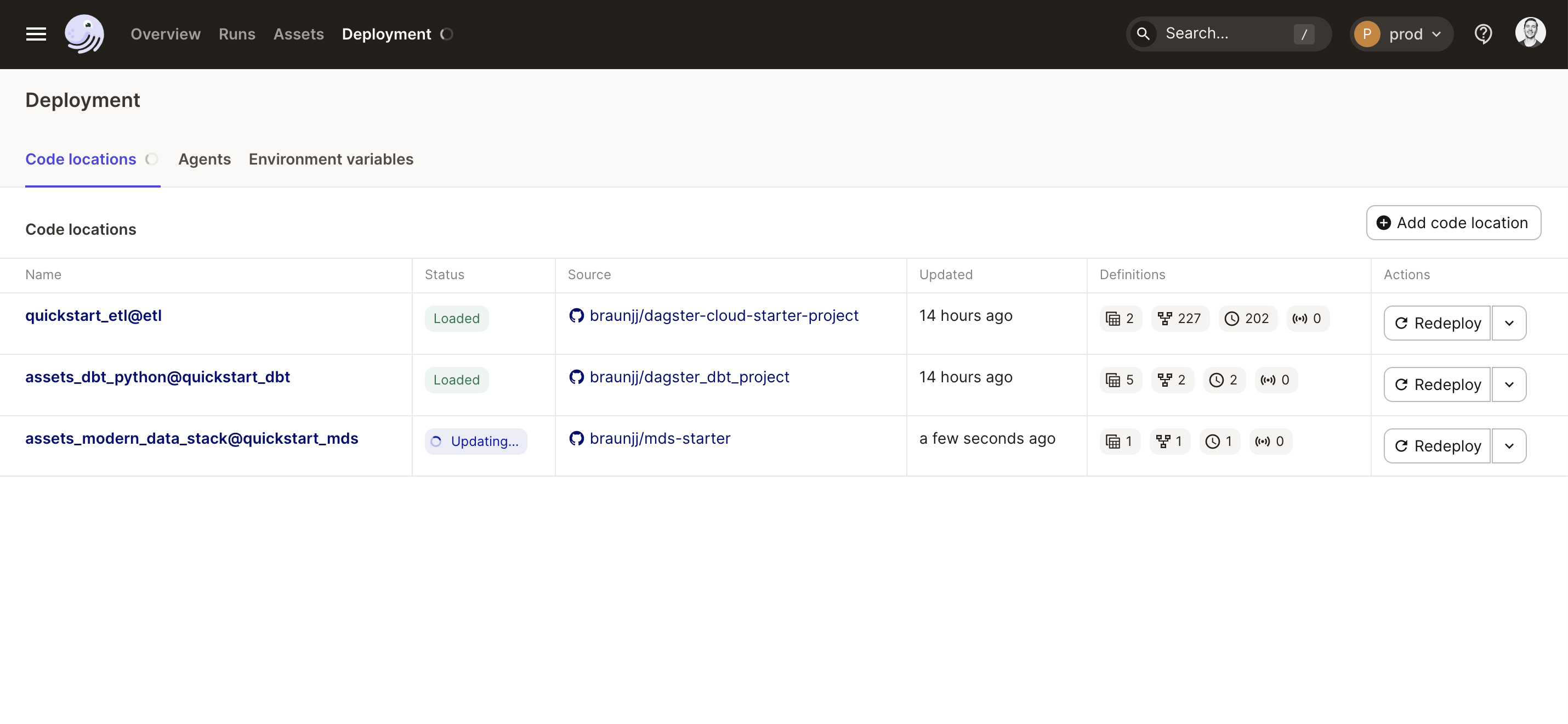The height and width of the screenshot is (724, 1568).
Task: Click assets count 5 for assets_dbt_python
Action: (x=1120, y=380)
